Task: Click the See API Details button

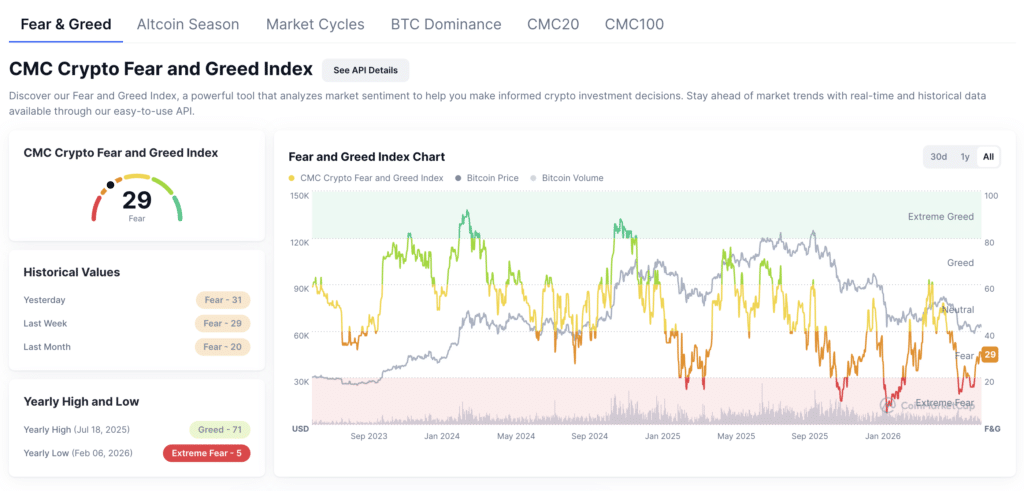Action: [x=366, y=71]
